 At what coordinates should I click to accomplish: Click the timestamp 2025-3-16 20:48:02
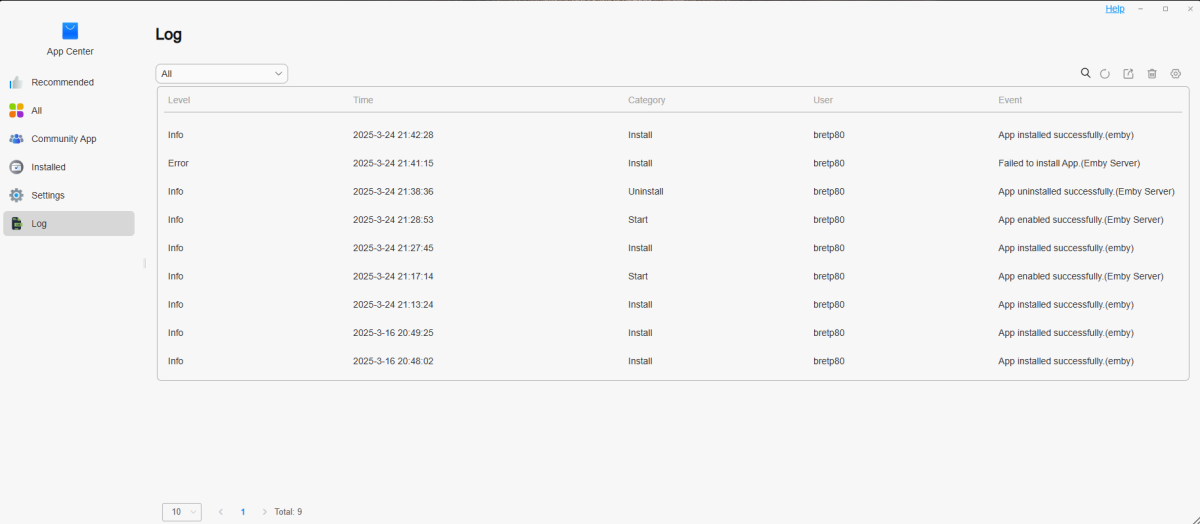click(x=393, y=361)
